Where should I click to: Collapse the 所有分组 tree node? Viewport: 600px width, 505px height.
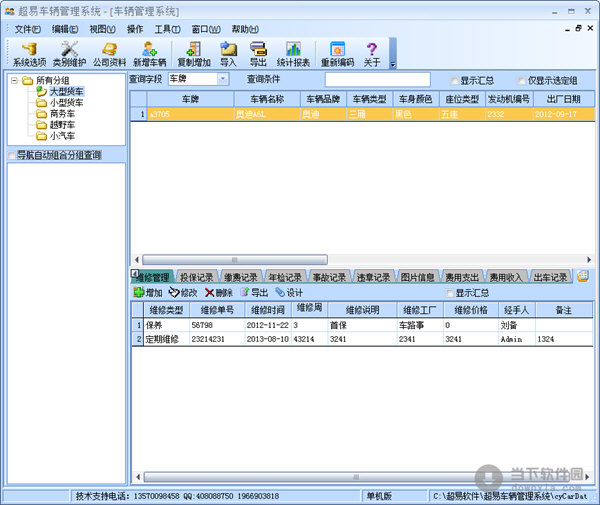click(13, 80)
